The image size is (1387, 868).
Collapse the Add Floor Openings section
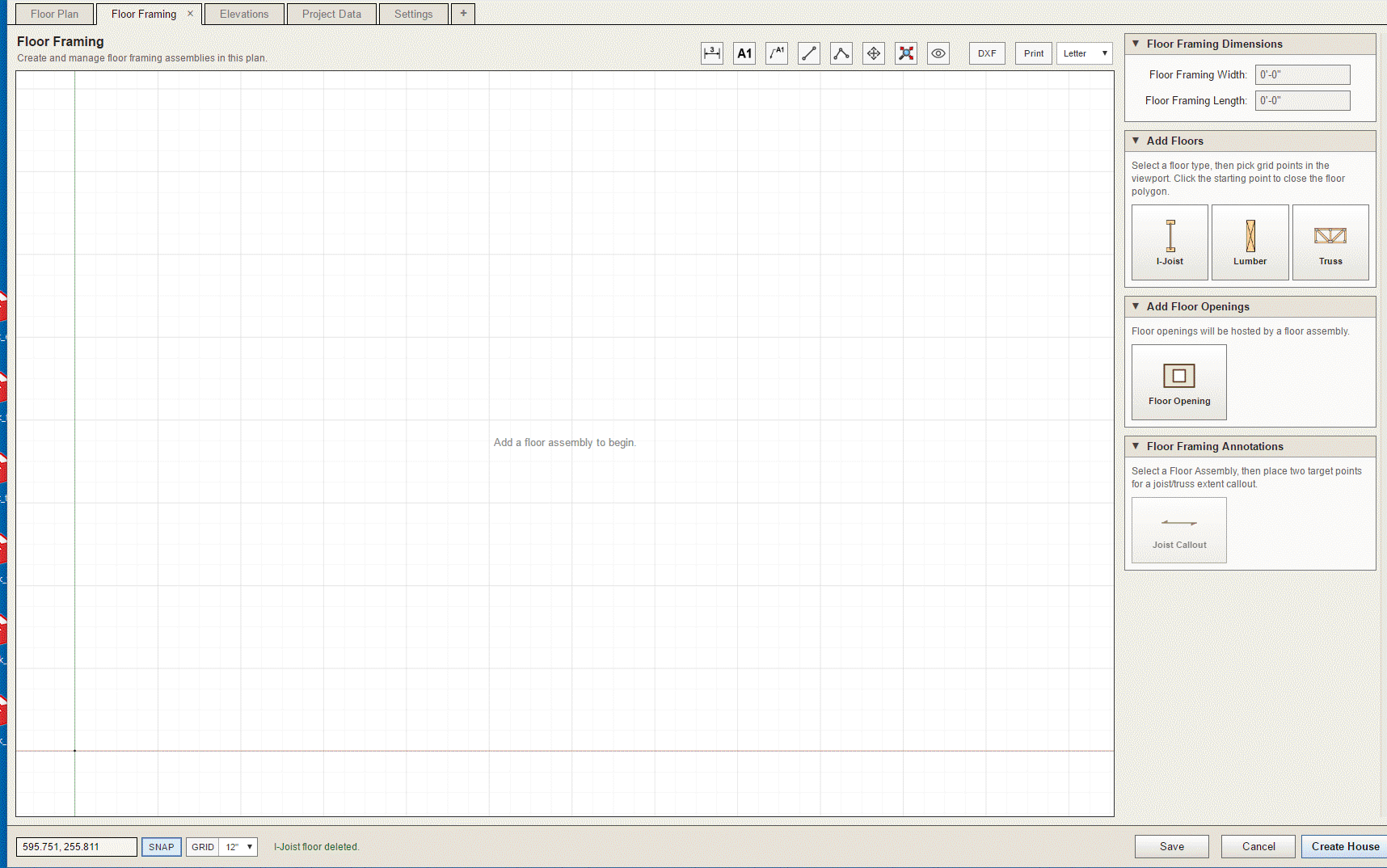pyautogui.click(x=1136, y=306)
